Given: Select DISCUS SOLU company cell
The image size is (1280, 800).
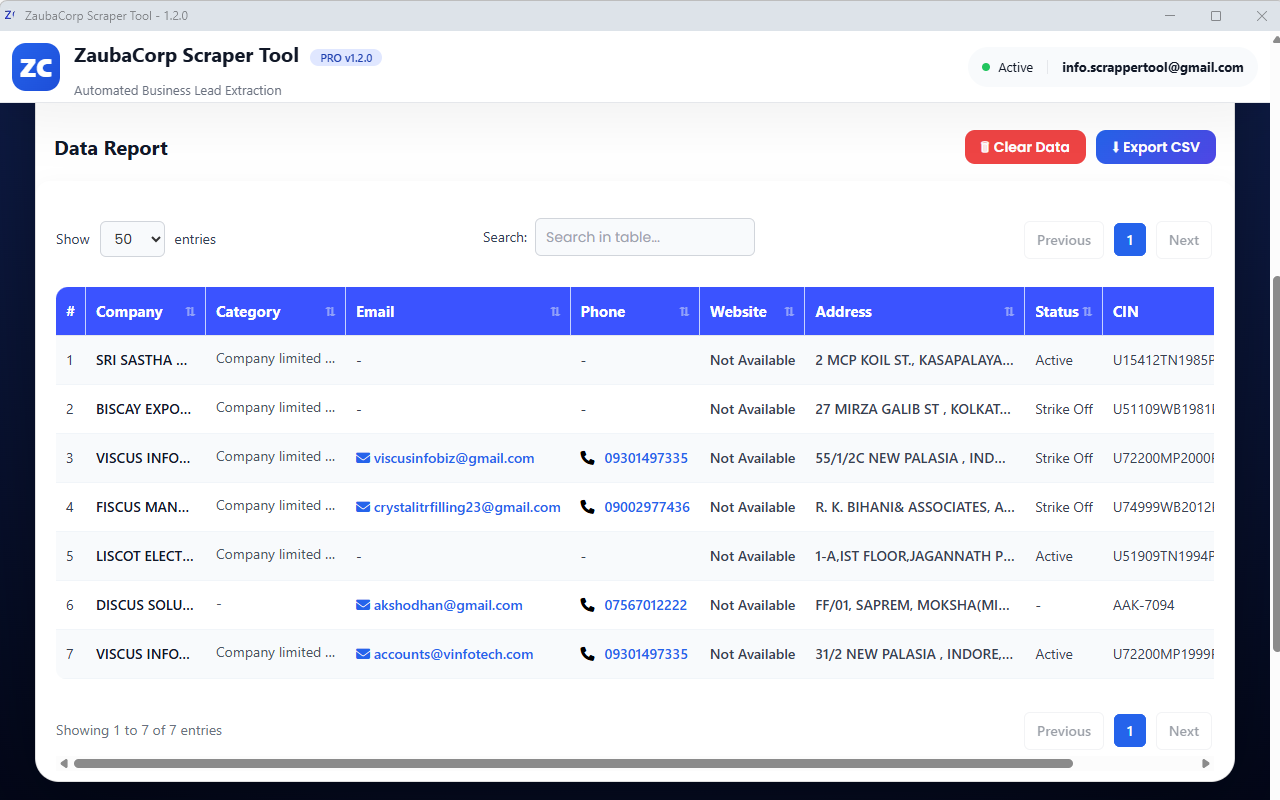Looking at the screenshot, I should (145, 605).
